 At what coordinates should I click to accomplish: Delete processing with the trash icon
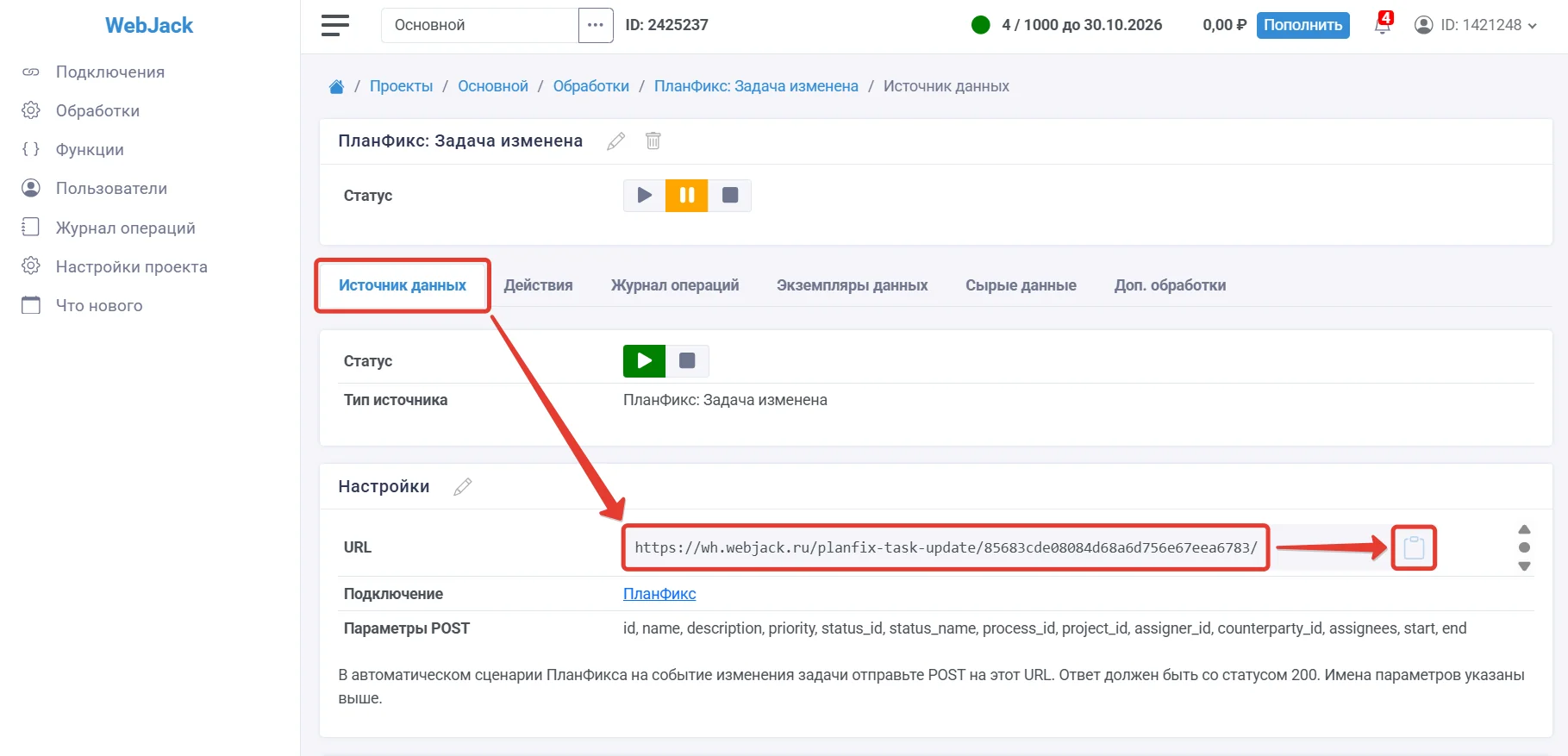pyautogui.click(x=653, y=141)
